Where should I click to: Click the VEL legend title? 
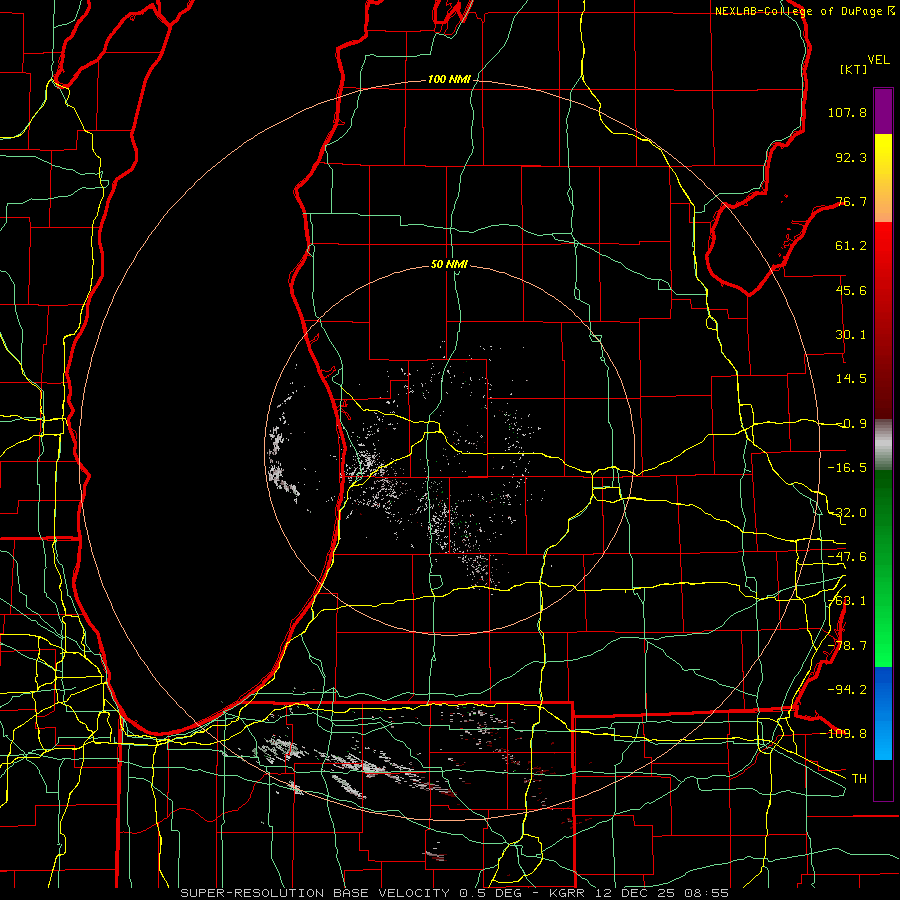pos(878,60)
